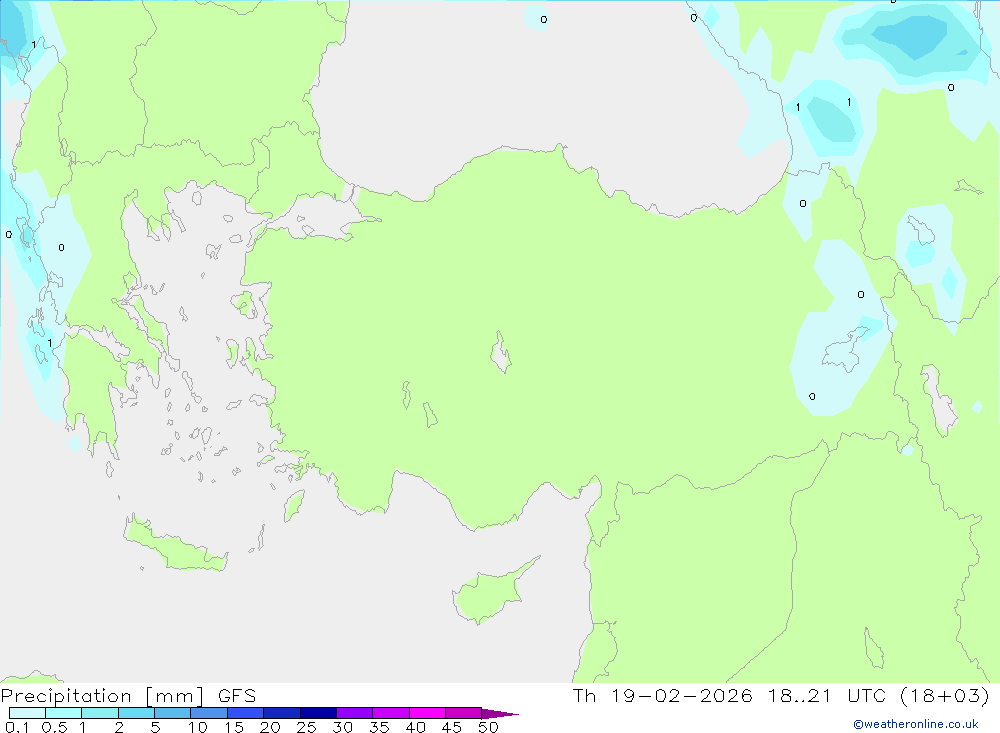1000x733 pixels.
Task: Click the 0.5–1 mm legend color swatch
Action: pyautogui.click(x=64, y=713)
